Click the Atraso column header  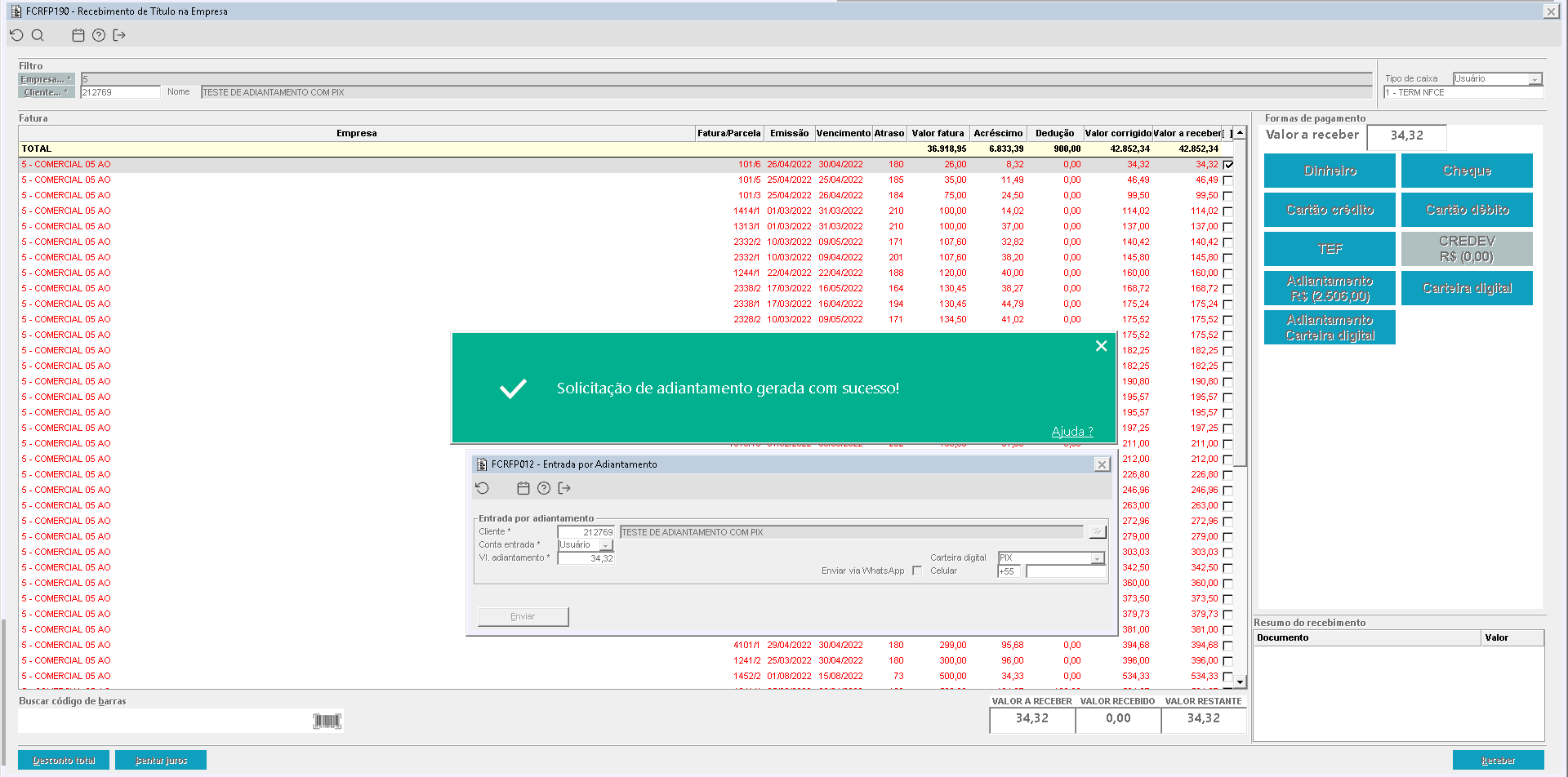(x=889, y=133)
